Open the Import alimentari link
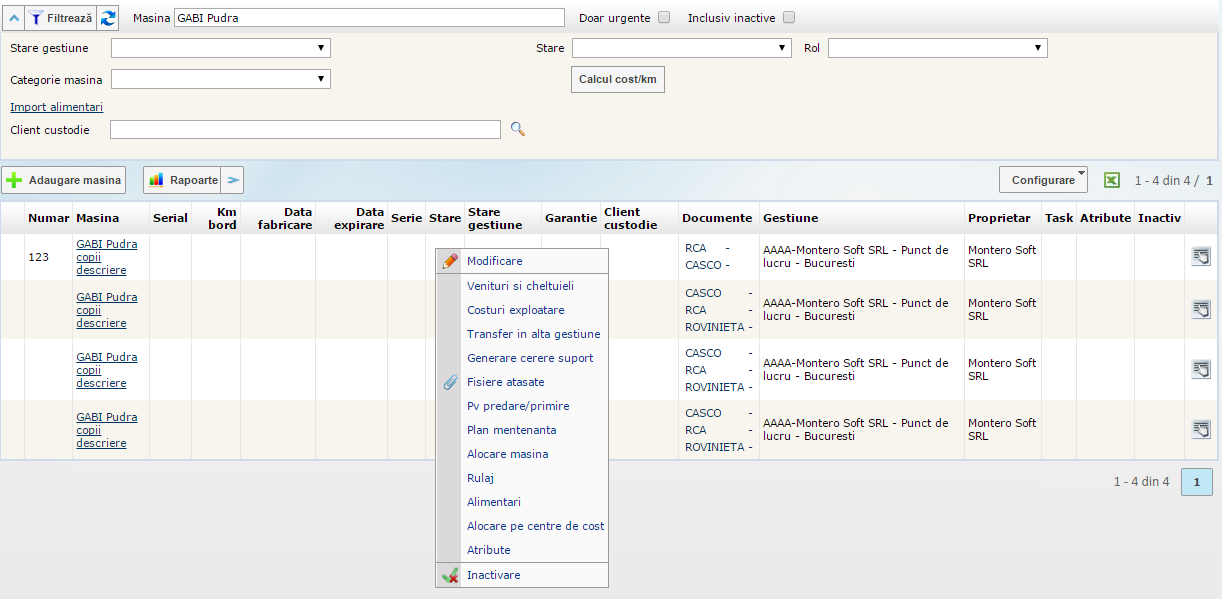Viewport: 1222px width, 599px height. (x=56, y=107)
